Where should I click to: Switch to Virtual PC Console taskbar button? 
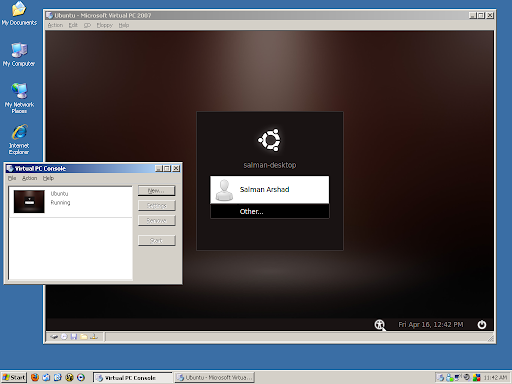[133, 377]
